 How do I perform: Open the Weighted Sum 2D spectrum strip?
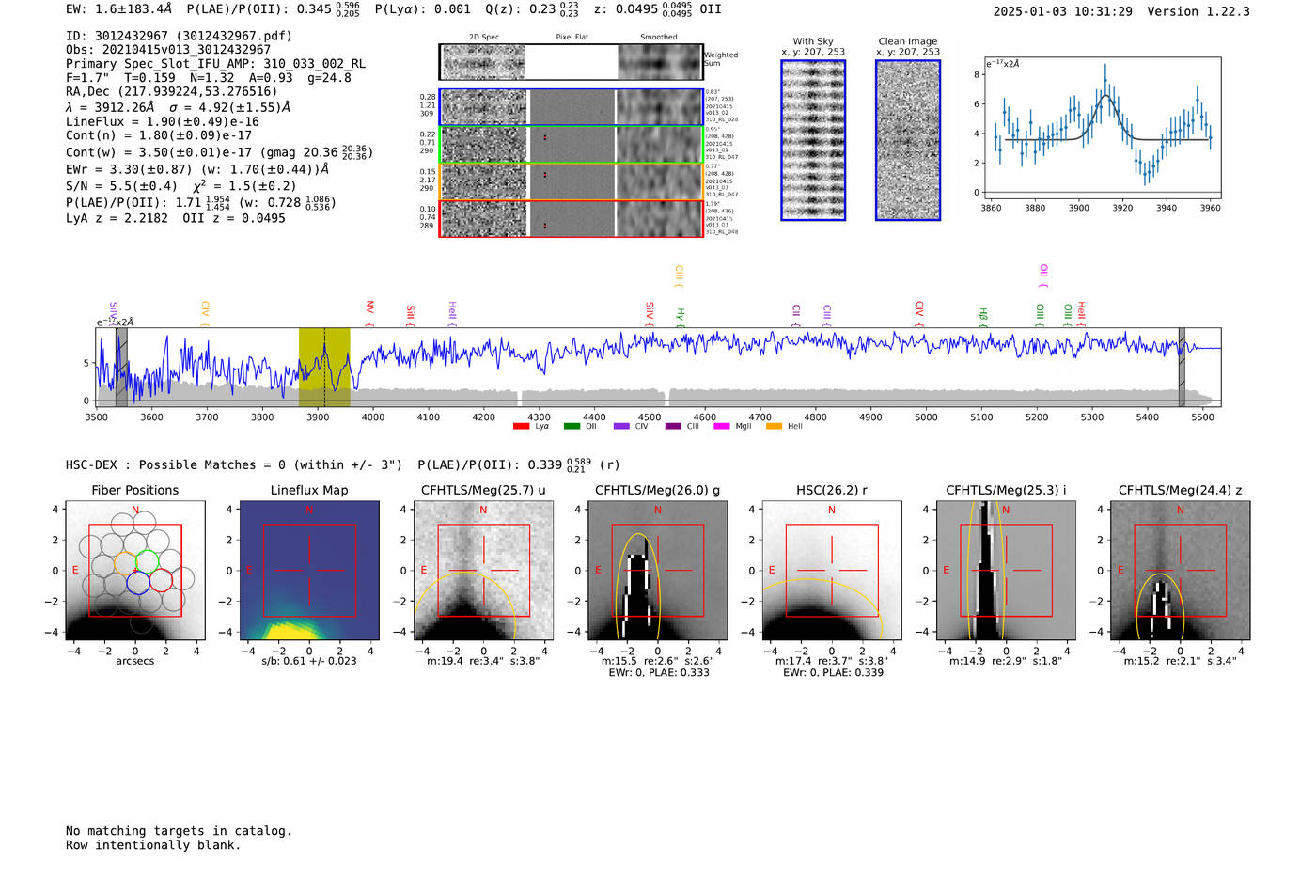click(x=571, y=62)
